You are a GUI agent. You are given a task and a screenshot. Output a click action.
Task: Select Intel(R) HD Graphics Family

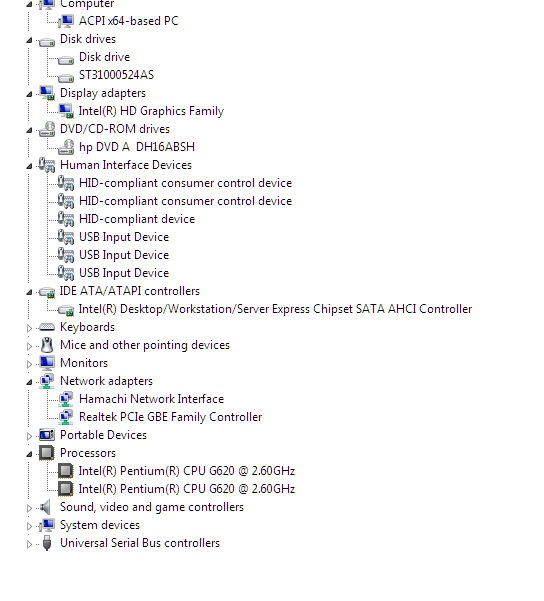click(x=151, y=111)
